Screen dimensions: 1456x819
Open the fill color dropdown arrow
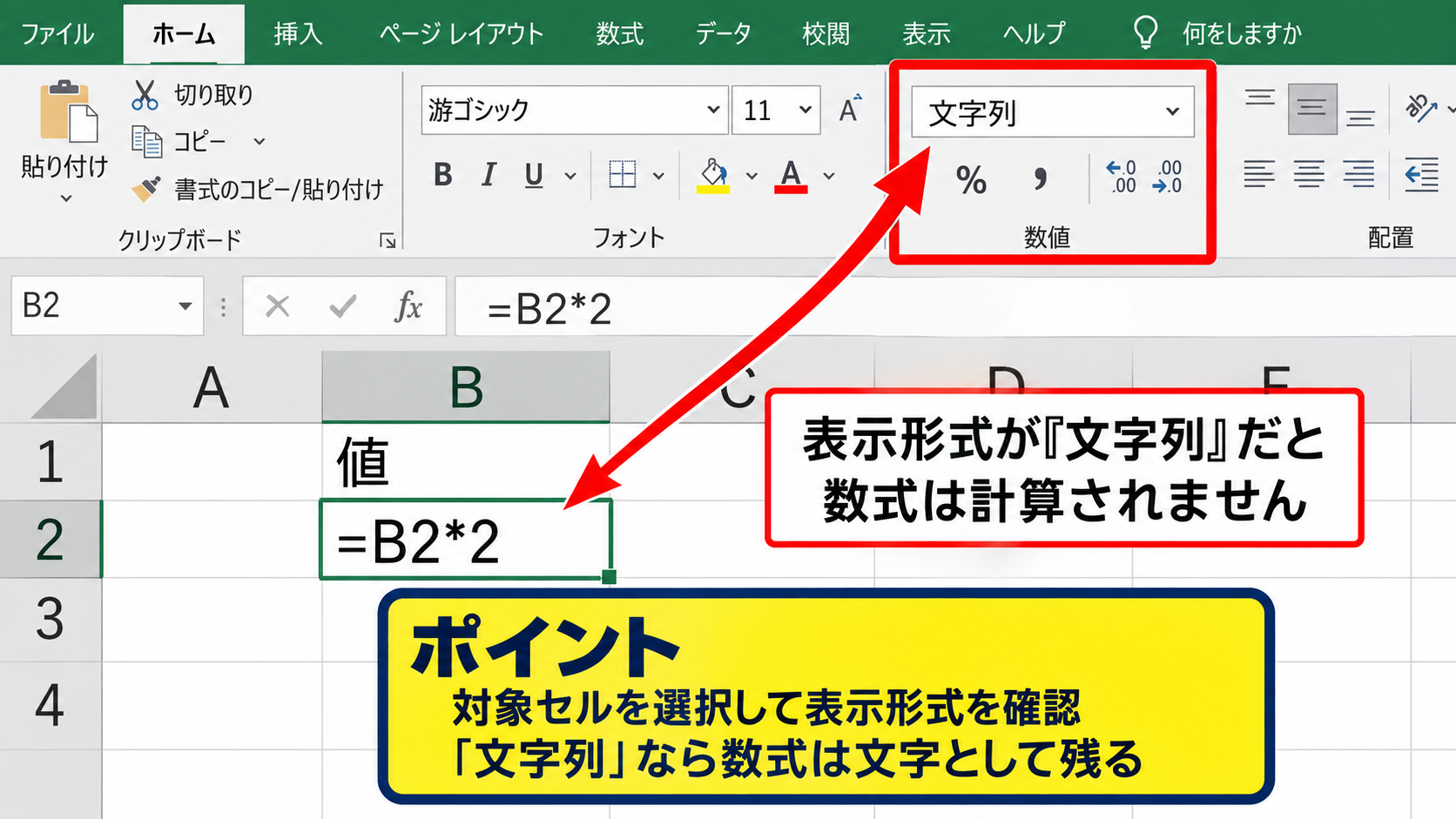click(751, 176)
